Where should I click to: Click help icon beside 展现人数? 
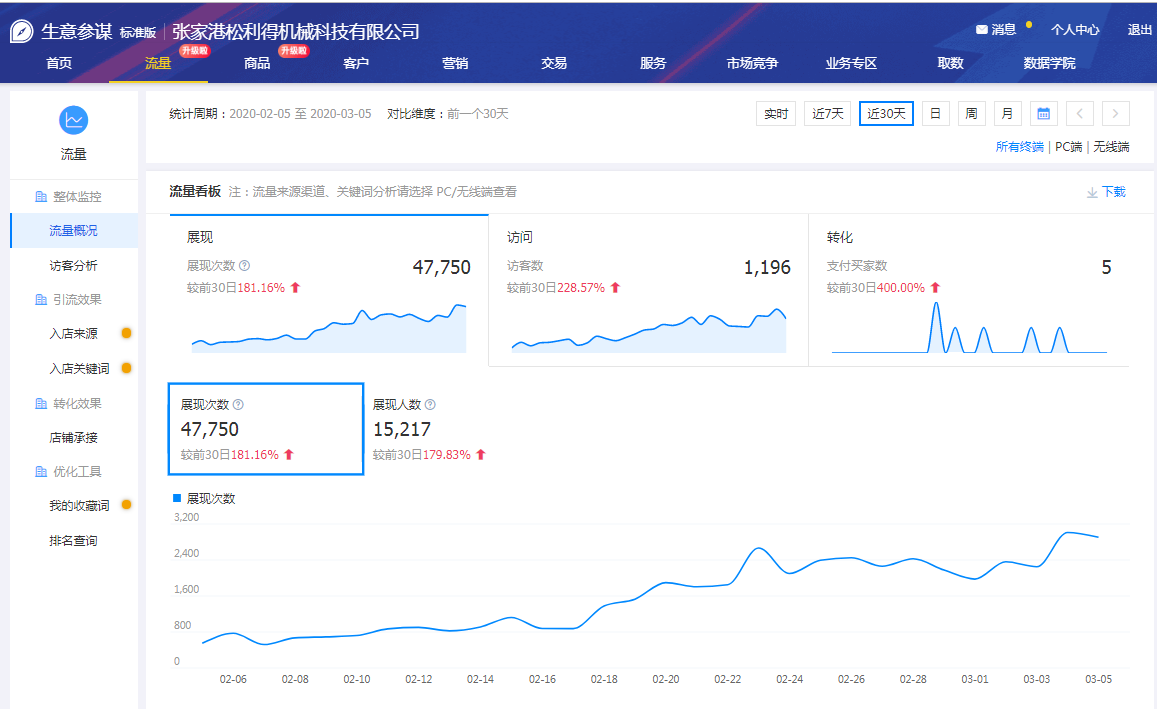click(430, 404)
